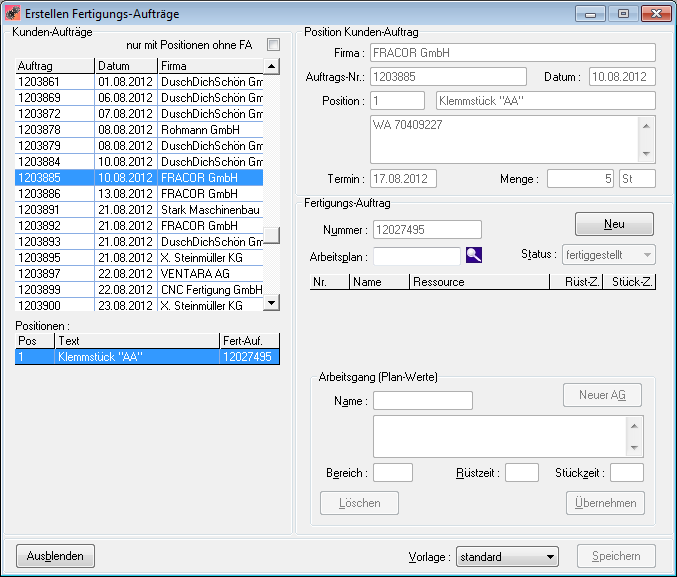Click into the Arbeitsplan input field
The height and width of the screenshot is (577, 677).
[x=417, y=256]
